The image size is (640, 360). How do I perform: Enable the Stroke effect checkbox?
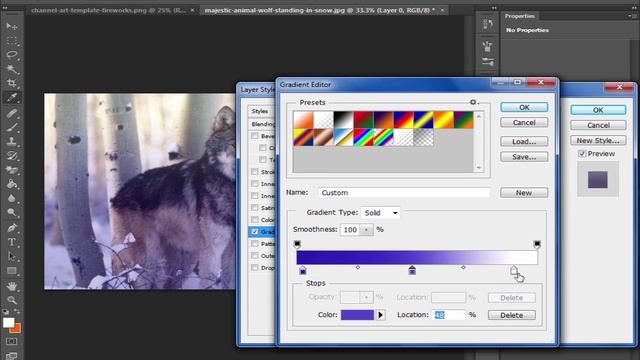click(x=255, y=172)
